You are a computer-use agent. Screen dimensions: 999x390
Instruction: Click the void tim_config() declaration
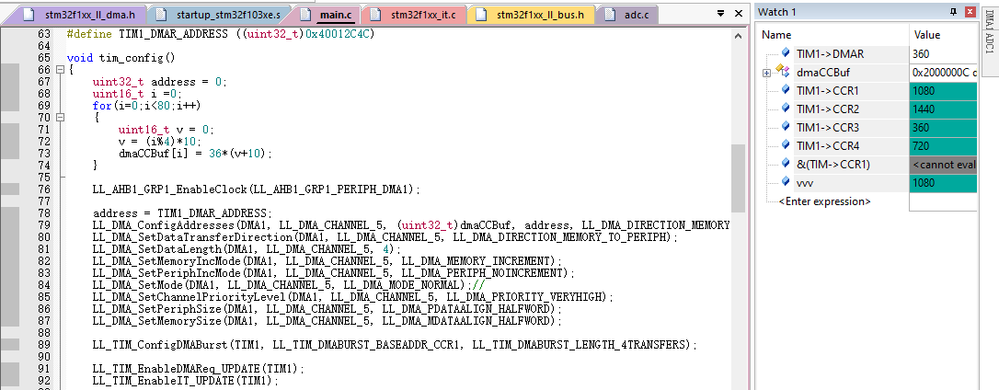[x=120, y=58]
